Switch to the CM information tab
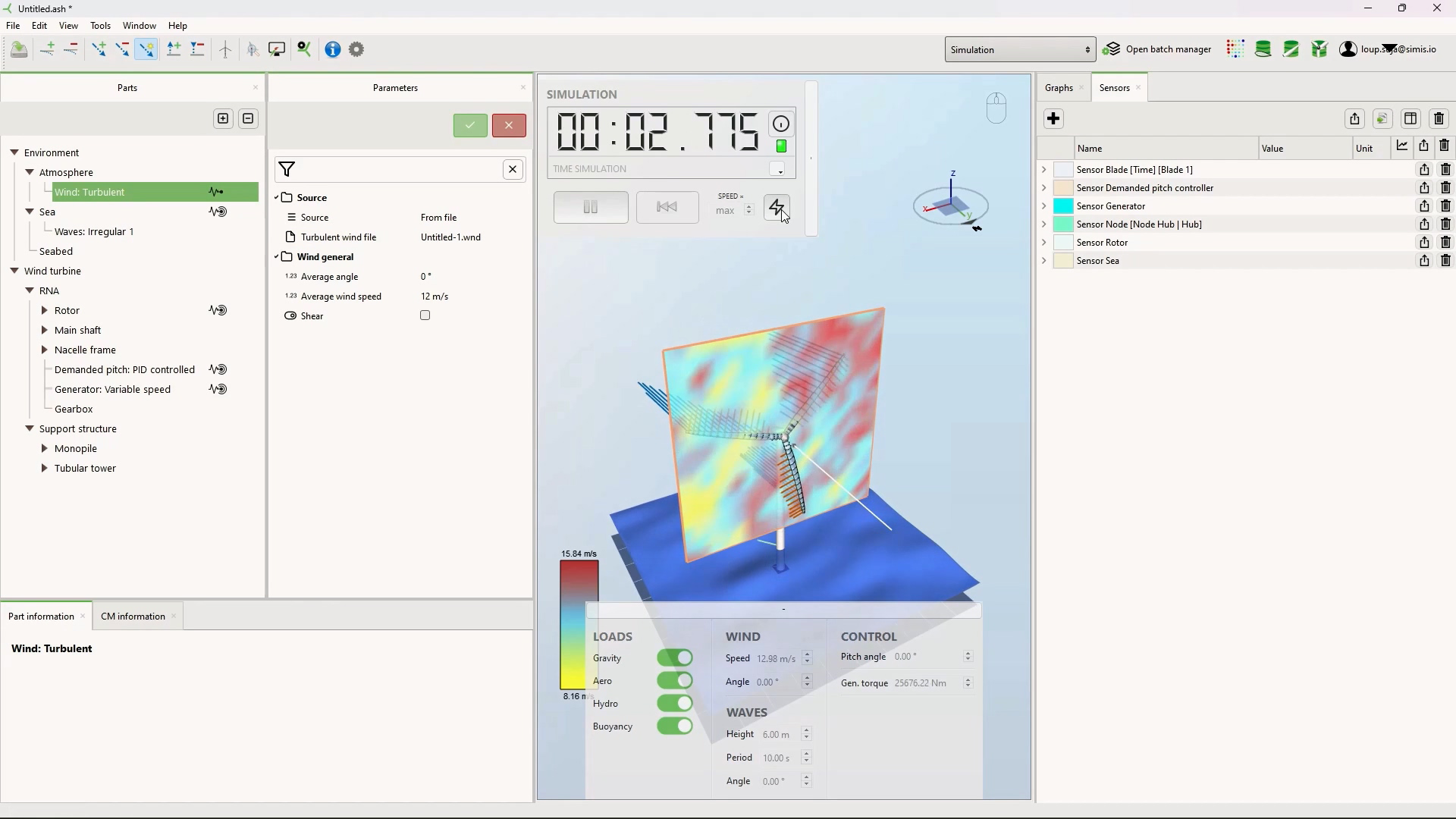The image size is (1456, 819). point(133,617)
